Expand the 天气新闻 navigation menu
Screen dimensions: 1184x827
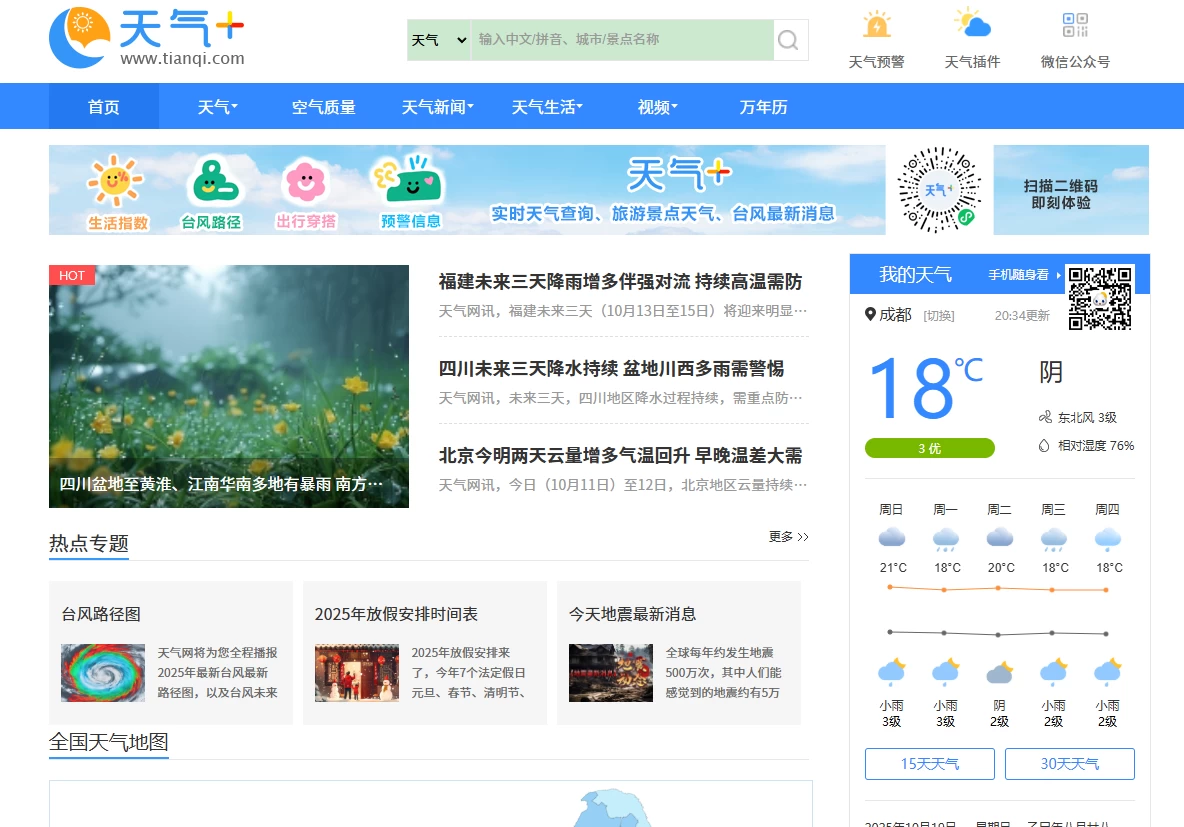pyautogui.click(x=437, y=107)
